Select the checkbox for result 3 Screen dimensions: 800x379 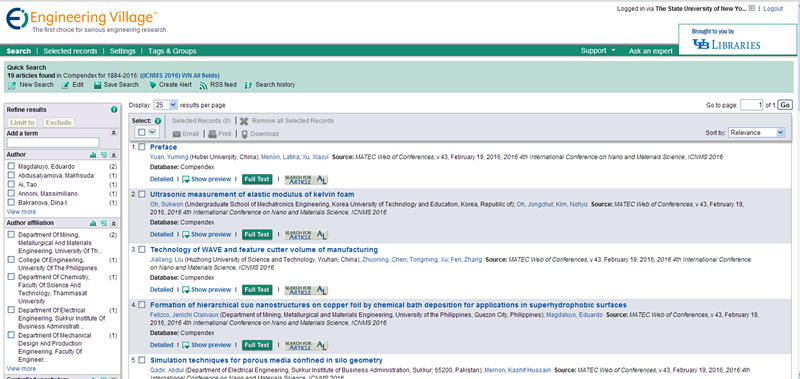tap(142, 249)
